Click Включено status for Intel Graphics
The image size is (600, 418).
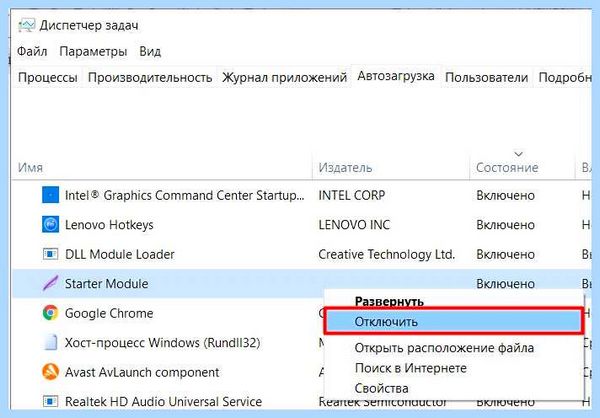[x=505, y=195]
